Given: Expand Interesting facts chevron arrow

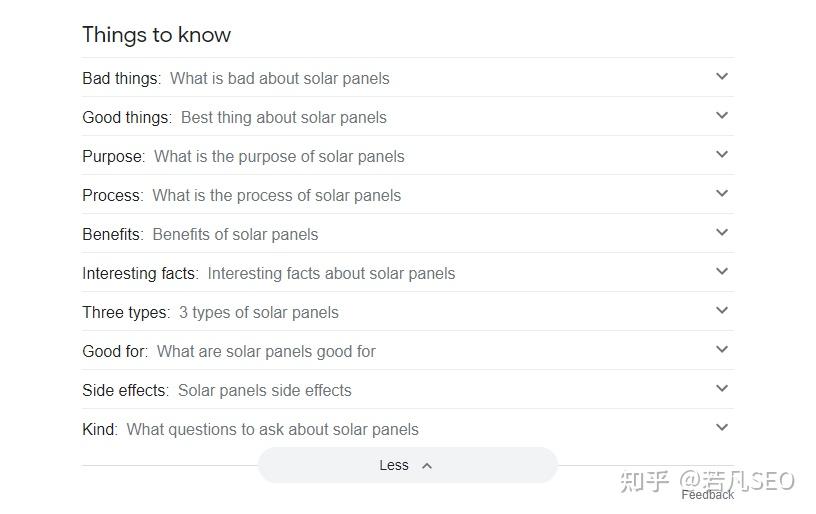Looking at the screenshot, I should tap(722, 272).
